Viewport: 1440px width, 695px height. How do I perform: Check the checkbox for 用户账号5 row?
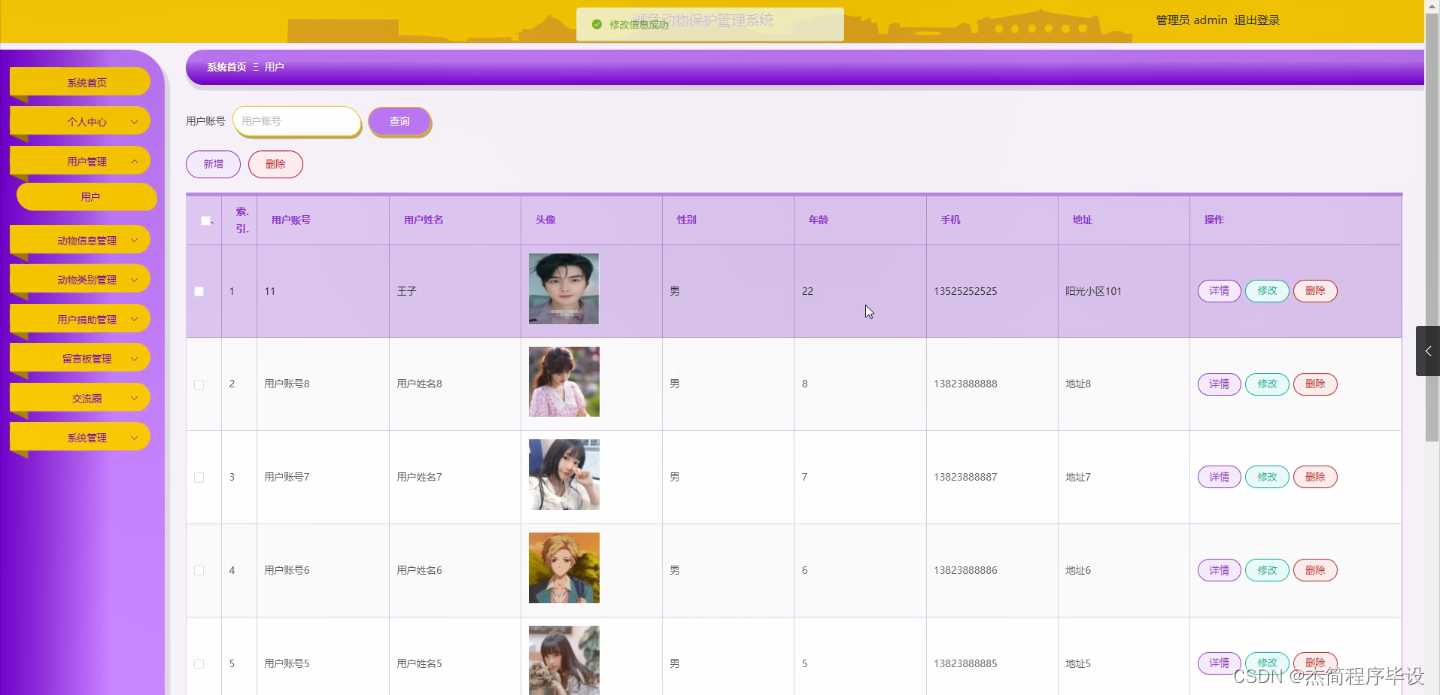(x=199, y=663)
